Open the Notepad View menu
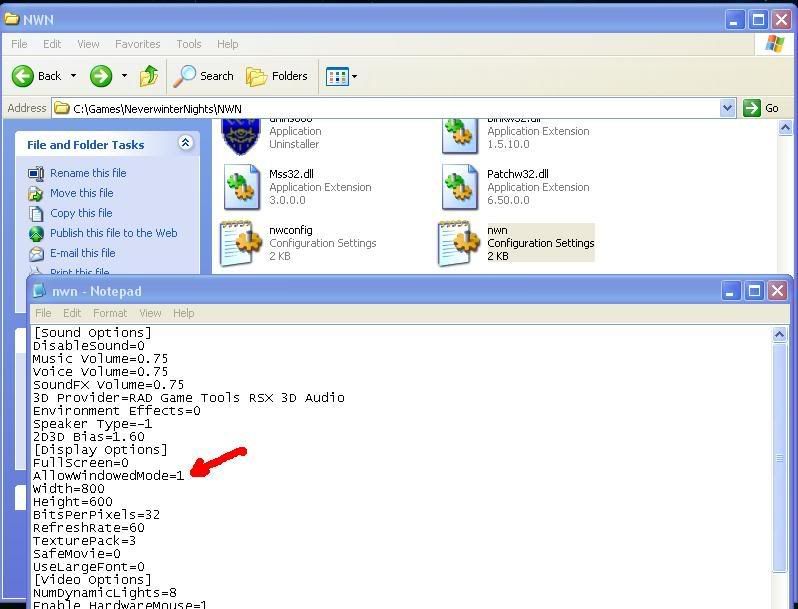The width and height of the screenshot is (798, 609). tap(150, 313)
